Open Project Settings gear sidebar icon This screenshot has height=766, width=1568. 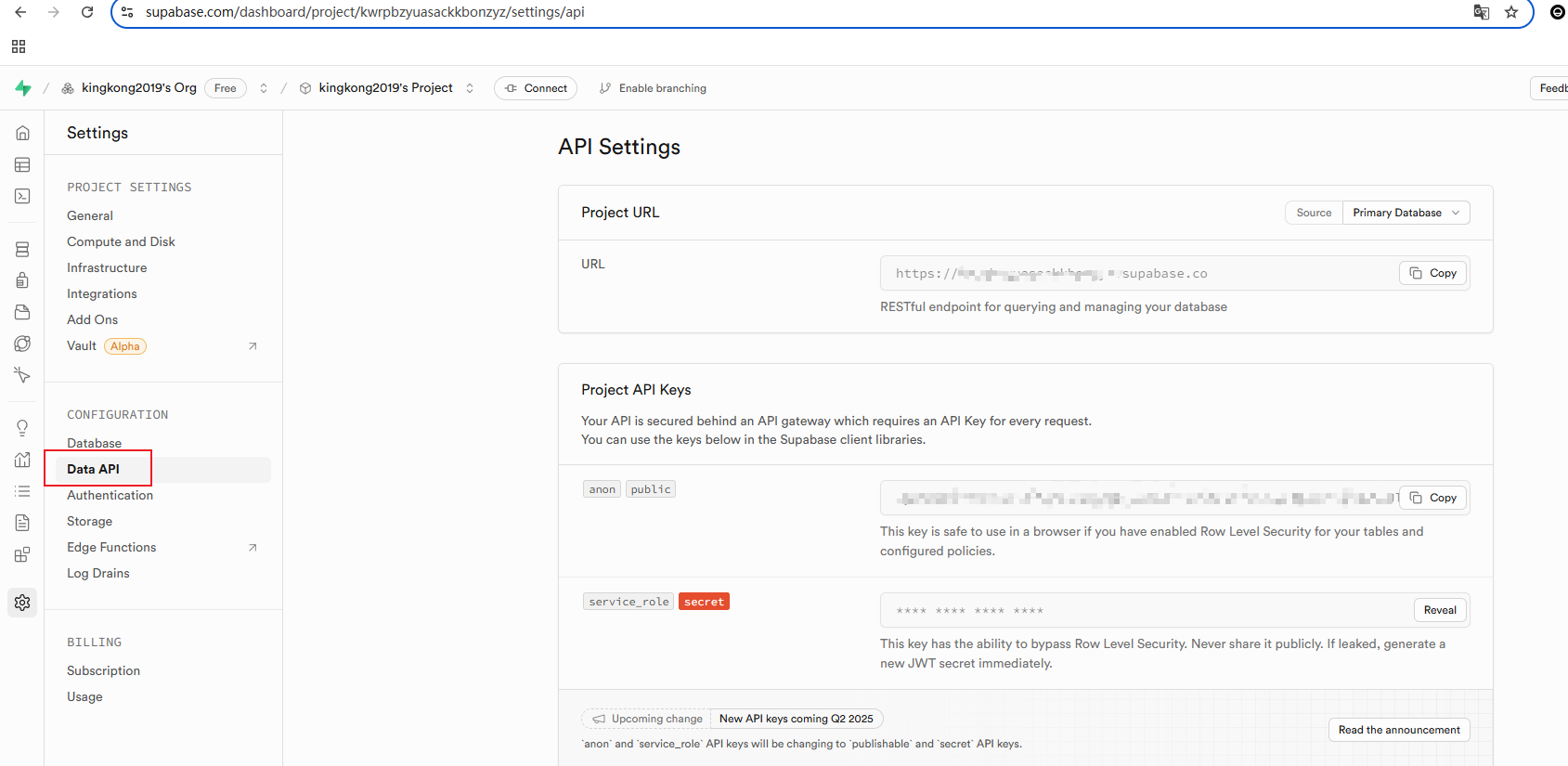tap(22, 603)
